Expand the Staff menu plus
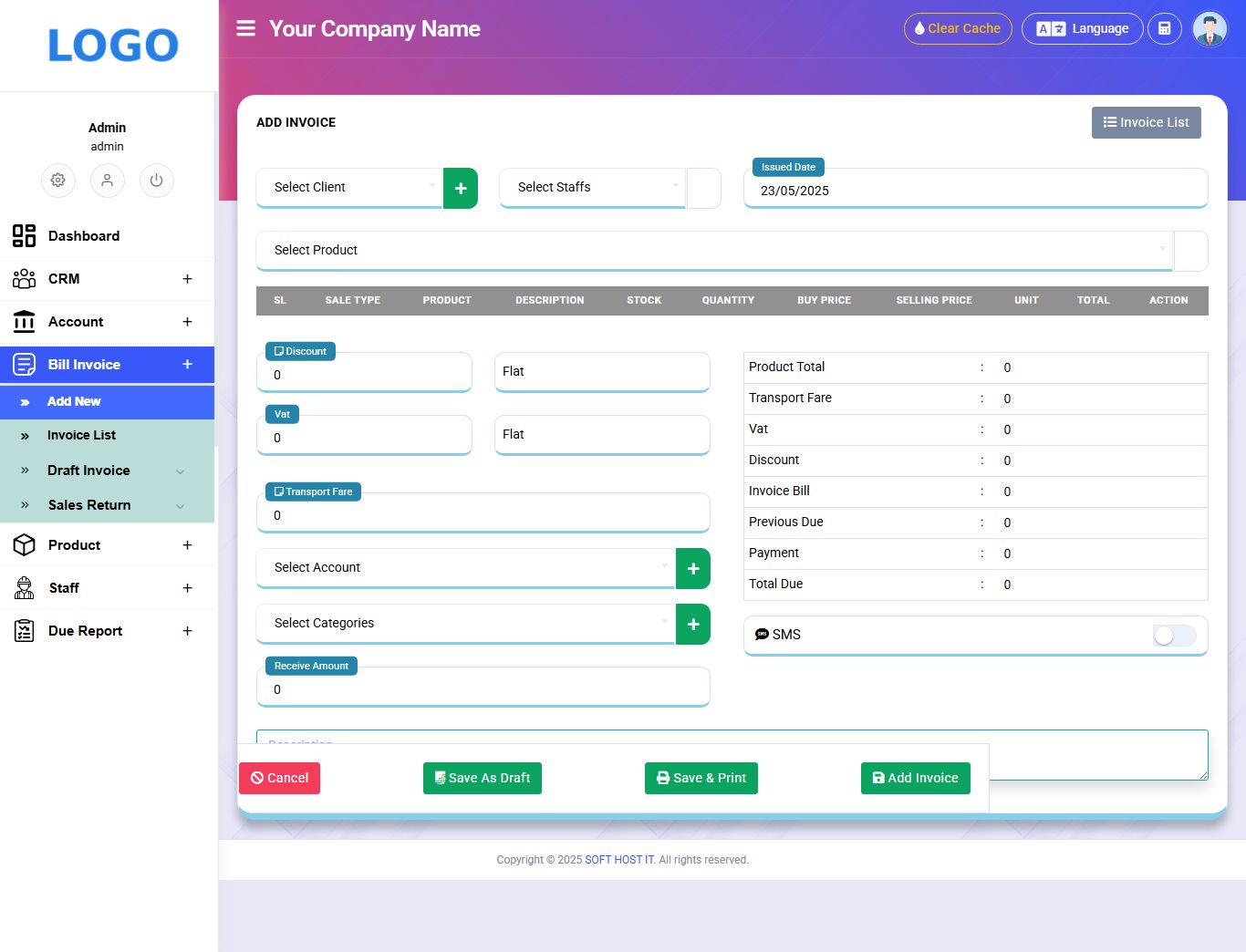This screenshot has width=1246, height=952. pos(187,588)
